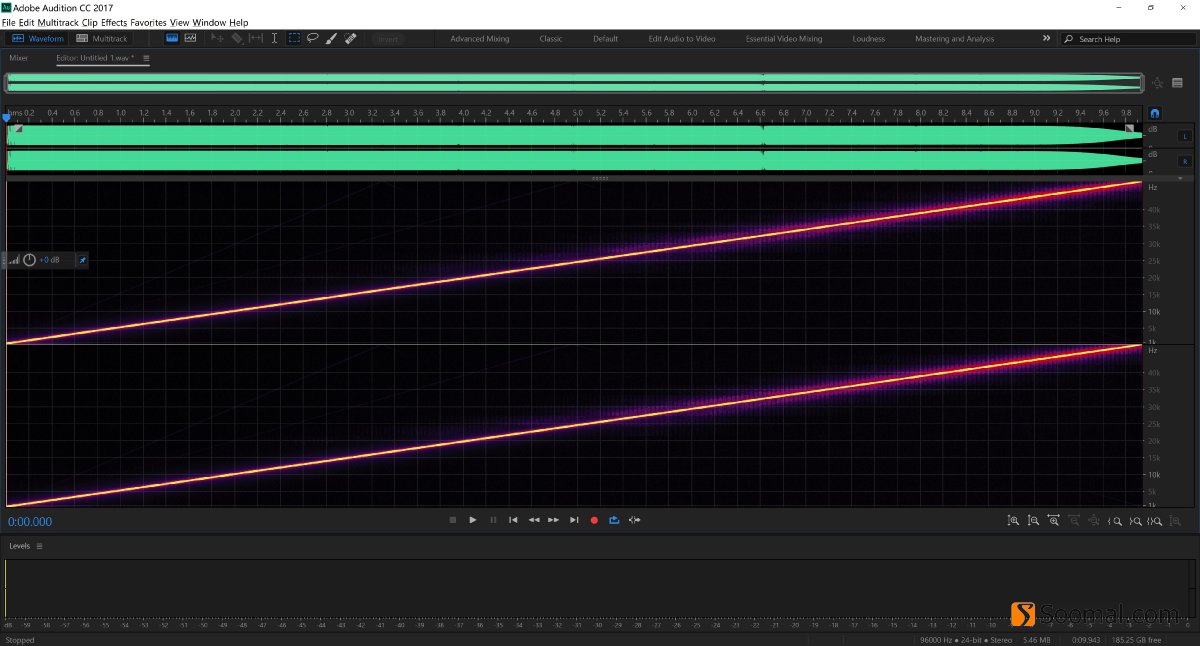The image size is (1200, 646).
Task: Move playhead to previous marker
Action: [x=513, y=520]
